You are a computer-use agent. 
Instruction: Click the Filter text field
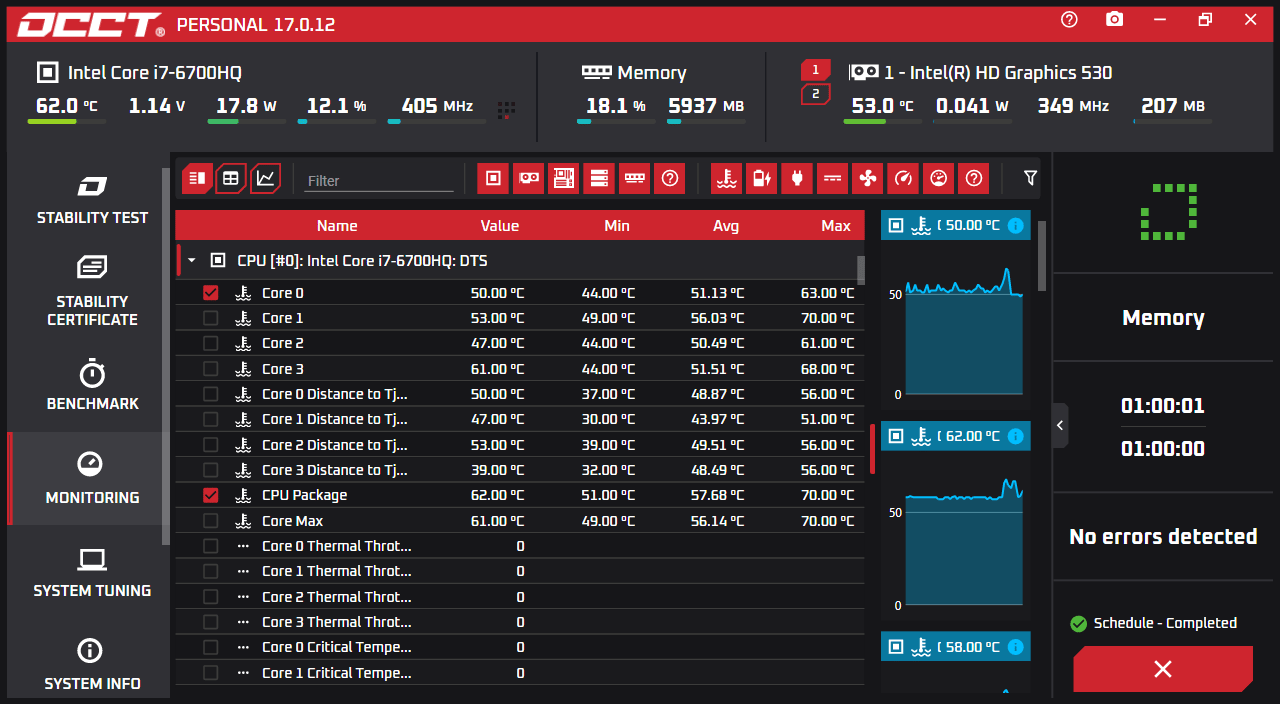pos(379,180)
